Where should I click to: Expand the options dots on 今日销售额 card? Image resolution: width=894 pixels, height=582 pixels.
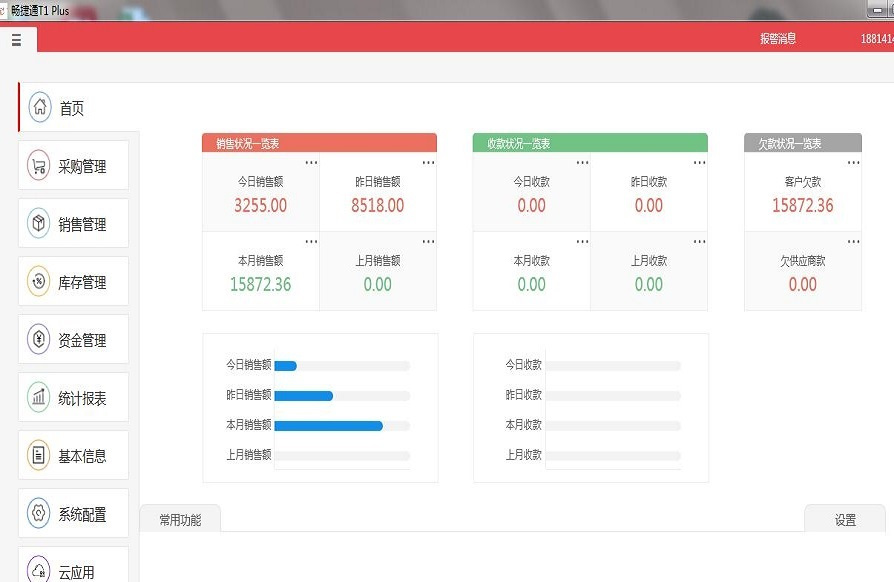pyautogui.click(x=311, y=163)
